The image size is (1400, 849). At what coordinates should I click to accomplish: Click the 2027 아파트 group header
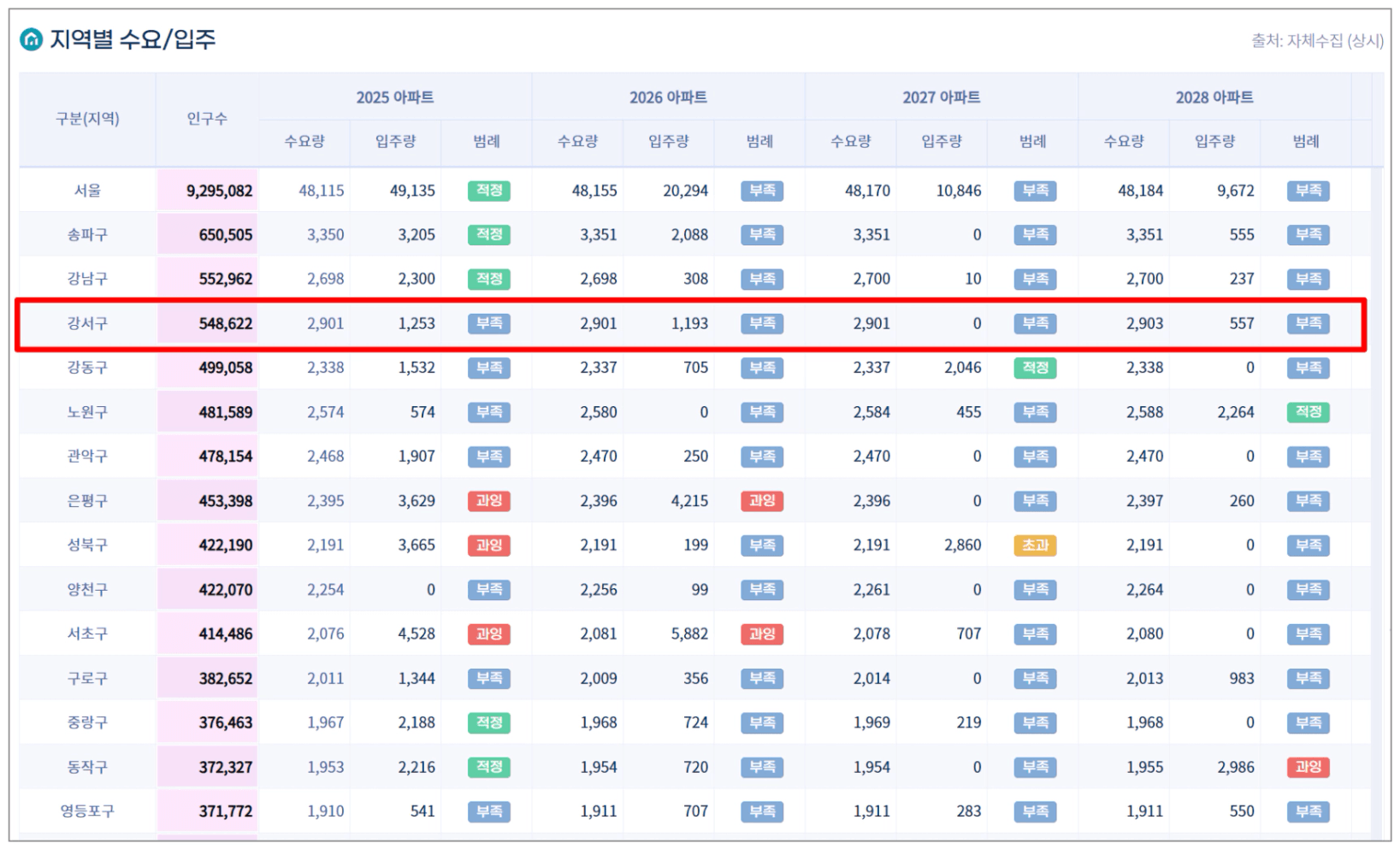pyautogui.click(x=941, y=97)
